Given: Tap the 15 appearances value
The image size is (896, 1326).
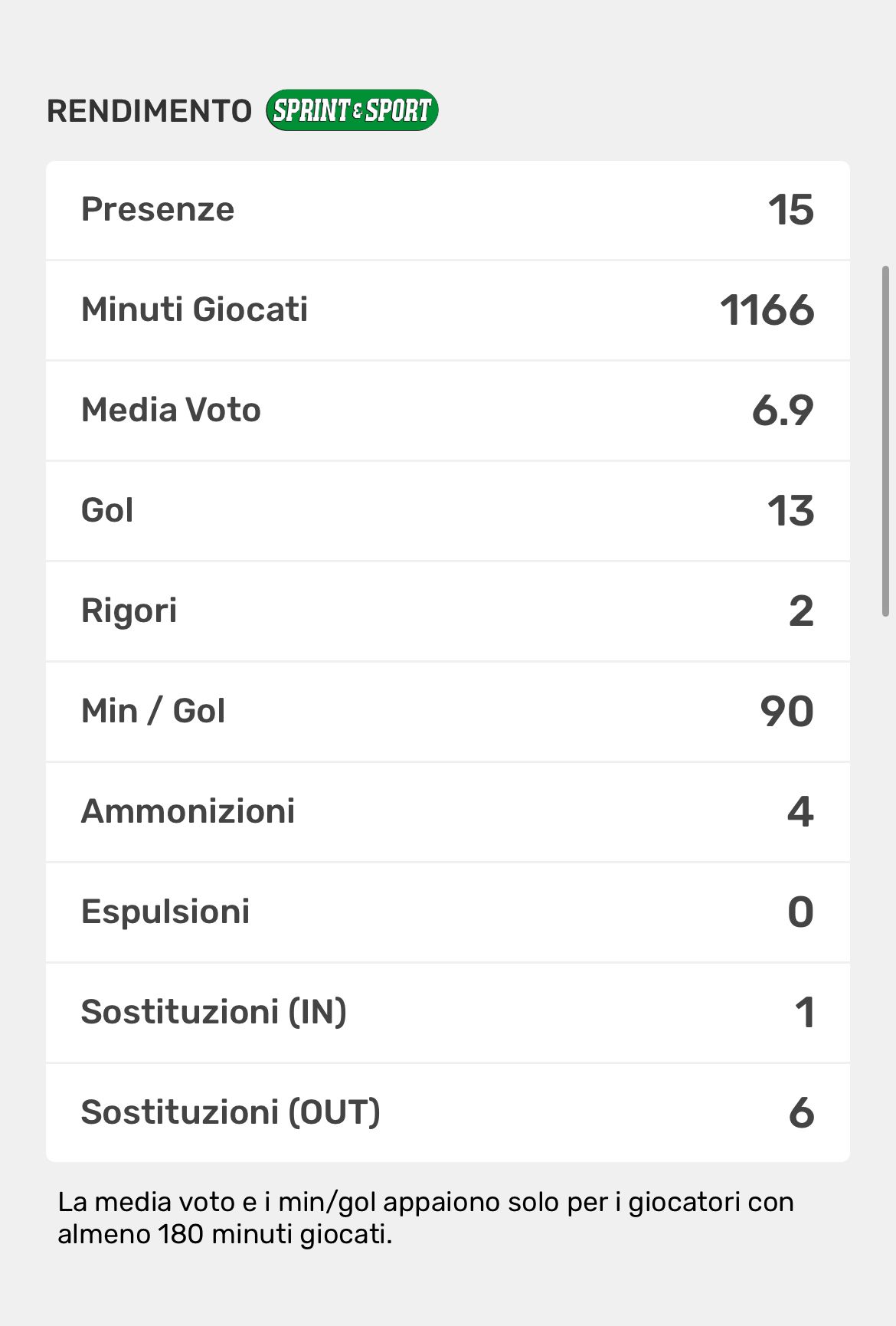Looking at the screenshot, I should click(790, 210).
